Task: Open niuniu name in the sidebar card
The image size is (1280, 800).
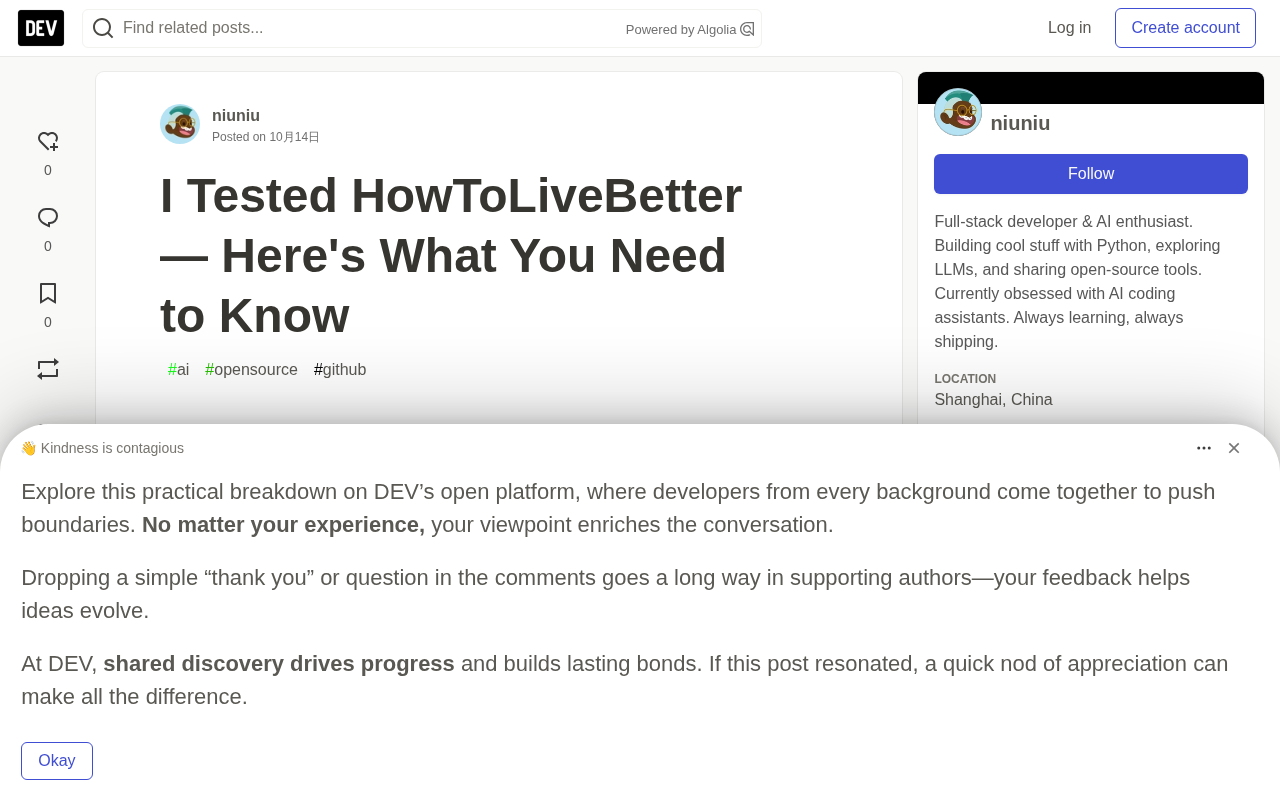Action: (x=1020, y=123)
